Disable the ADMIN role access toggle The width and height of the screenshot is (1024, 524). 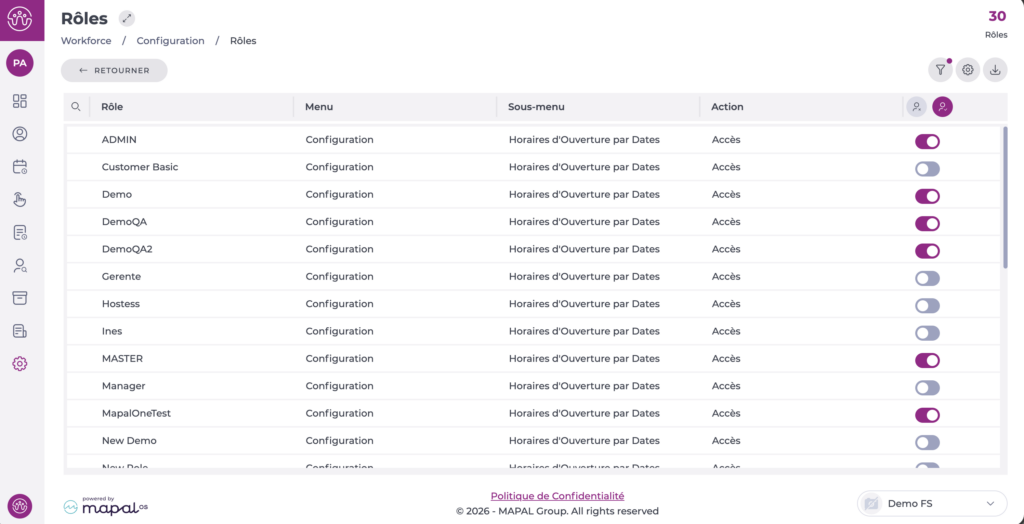[x=927, y=141]
